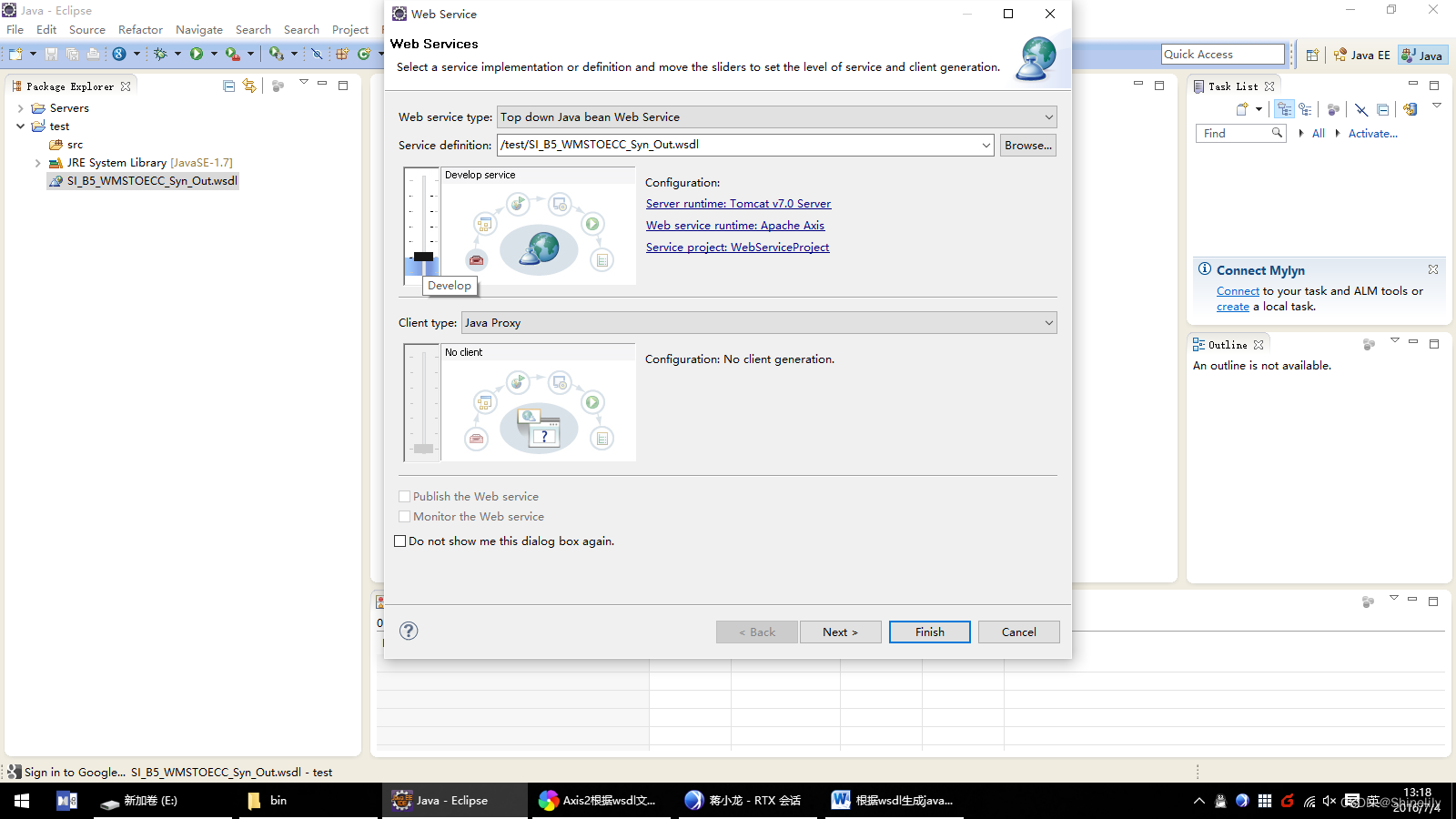Toggle Scheduled presentation in Task List

point(1306,109)
